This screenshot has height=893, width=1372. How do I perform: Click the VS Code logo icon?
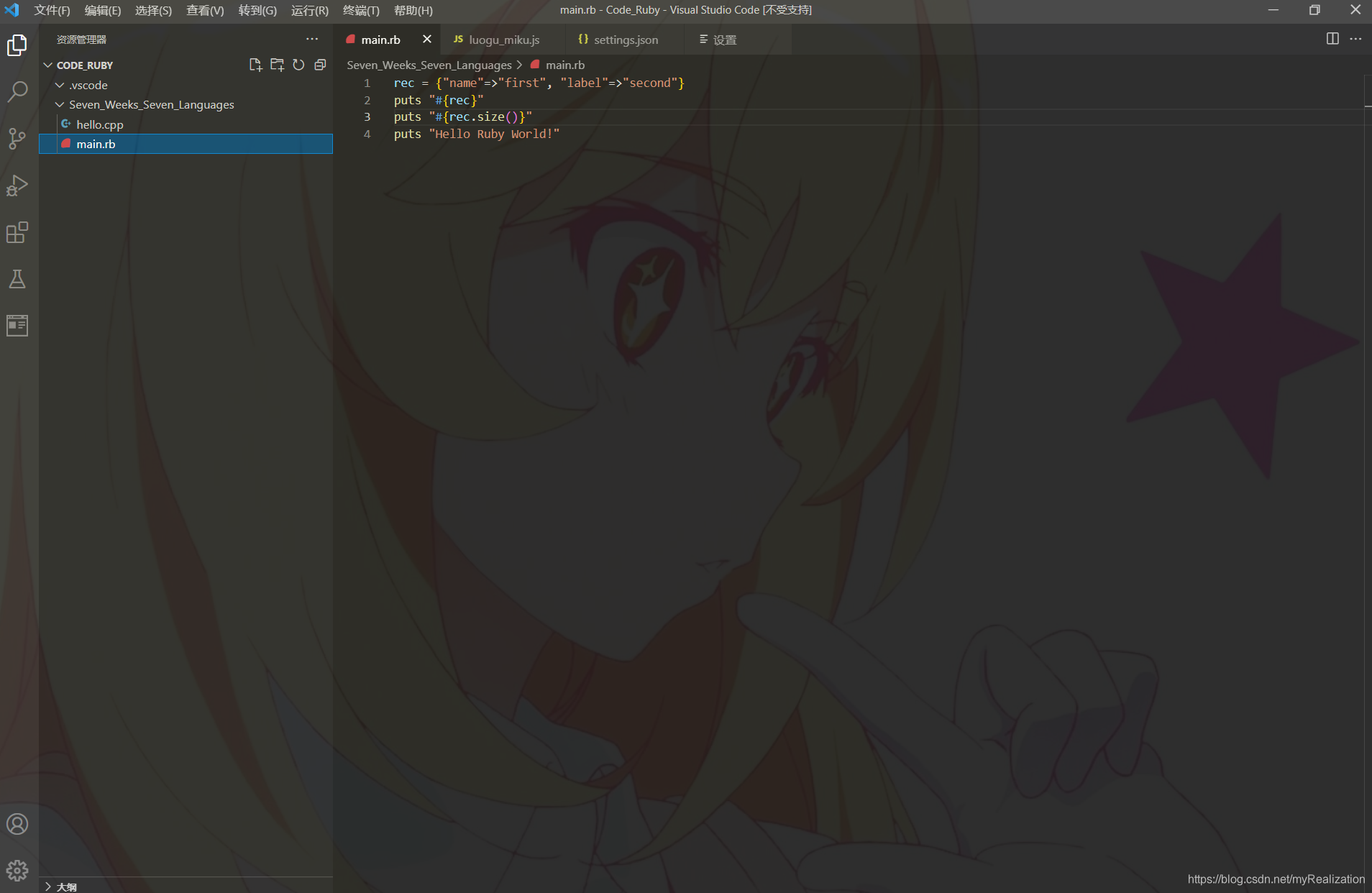coord(12,10)
